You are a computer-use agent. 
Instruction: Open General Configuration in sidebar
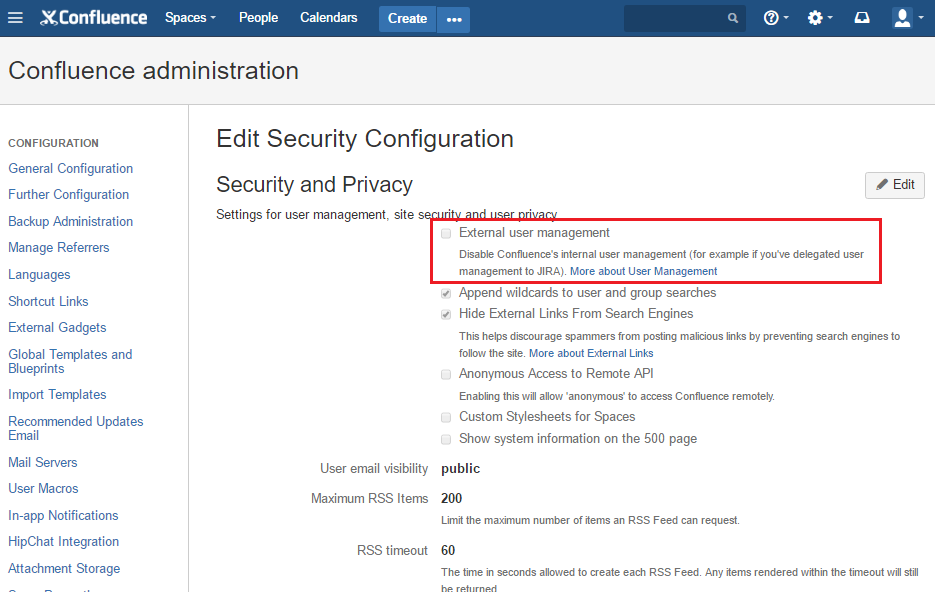coord(70,168)
